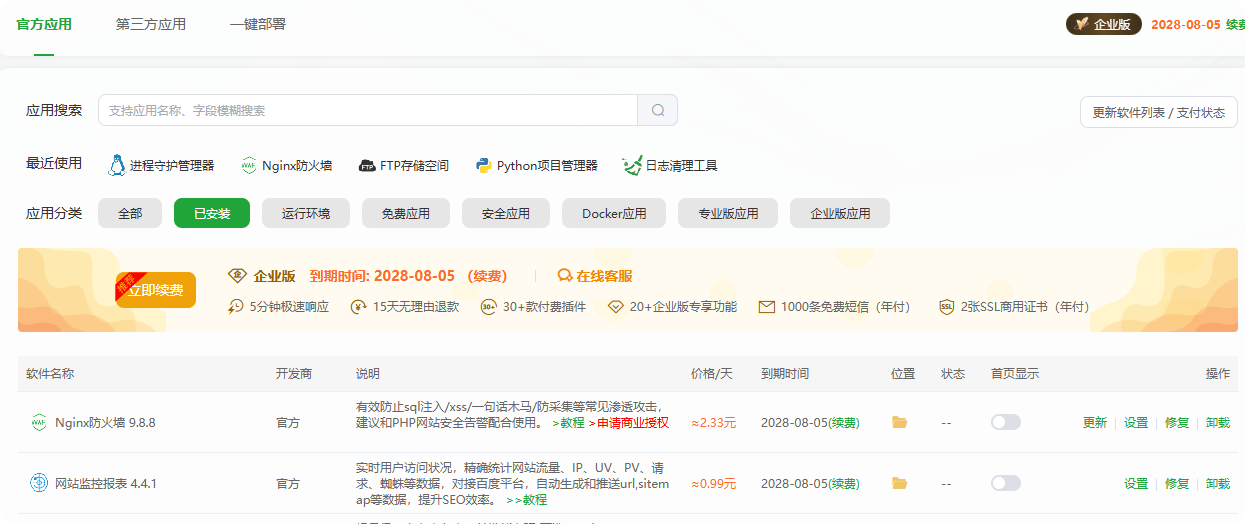The height and width of the screenshot is (524, 1245).
Task: Select the 免费应用 category filter
Action: tap(406, 213)
